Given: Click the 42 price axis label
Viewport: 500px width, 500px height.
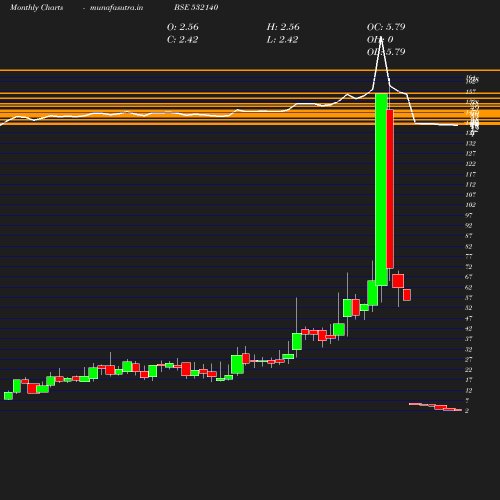Looking at the screenshot, I should pos(469,329).
